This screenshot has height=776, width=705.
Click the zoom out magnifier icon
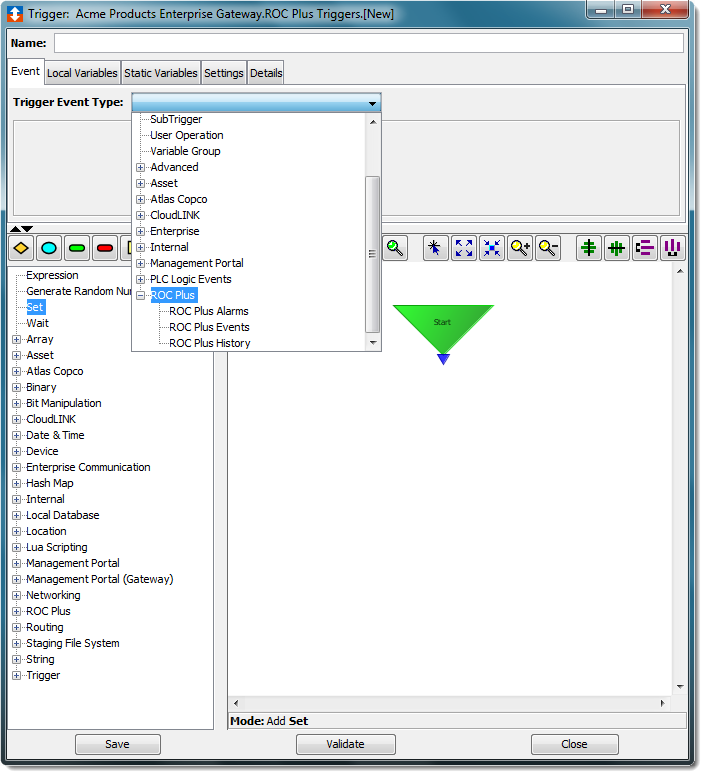[548, 248]
